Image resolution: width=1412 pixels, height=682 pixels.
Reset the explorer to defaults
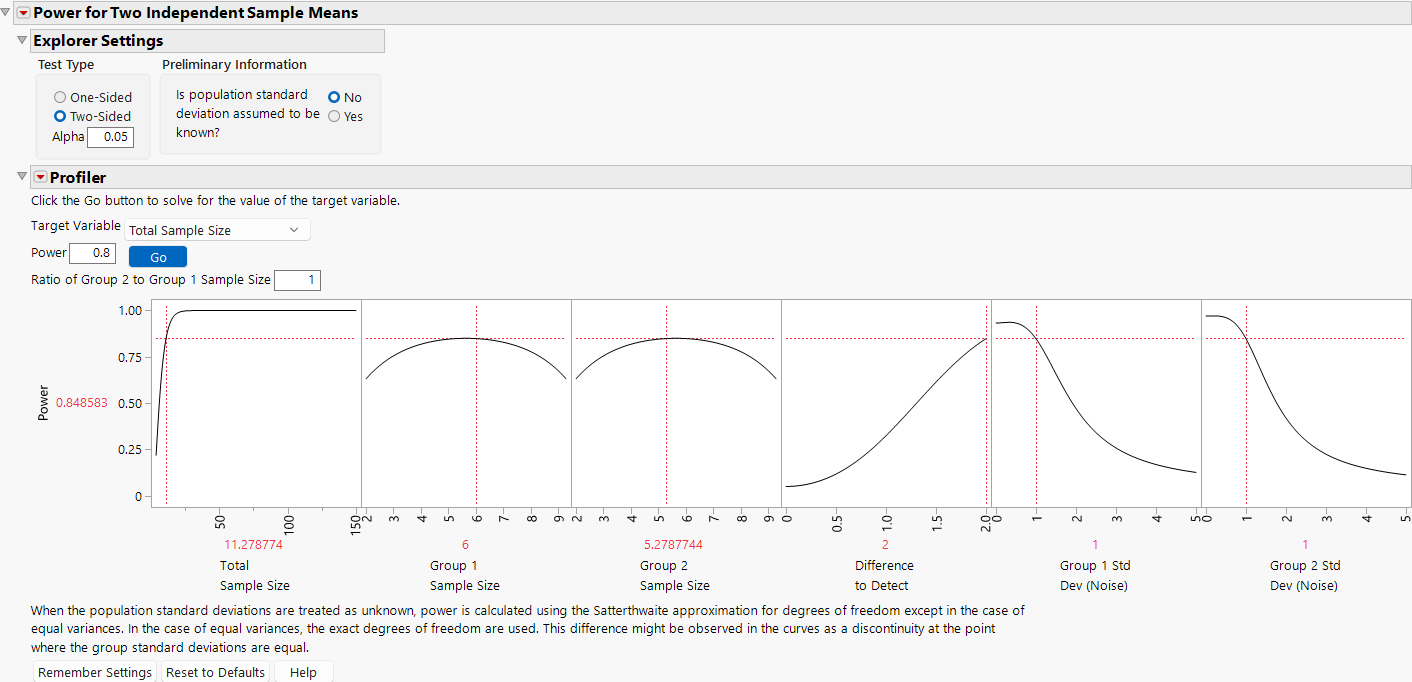[215, 671]
